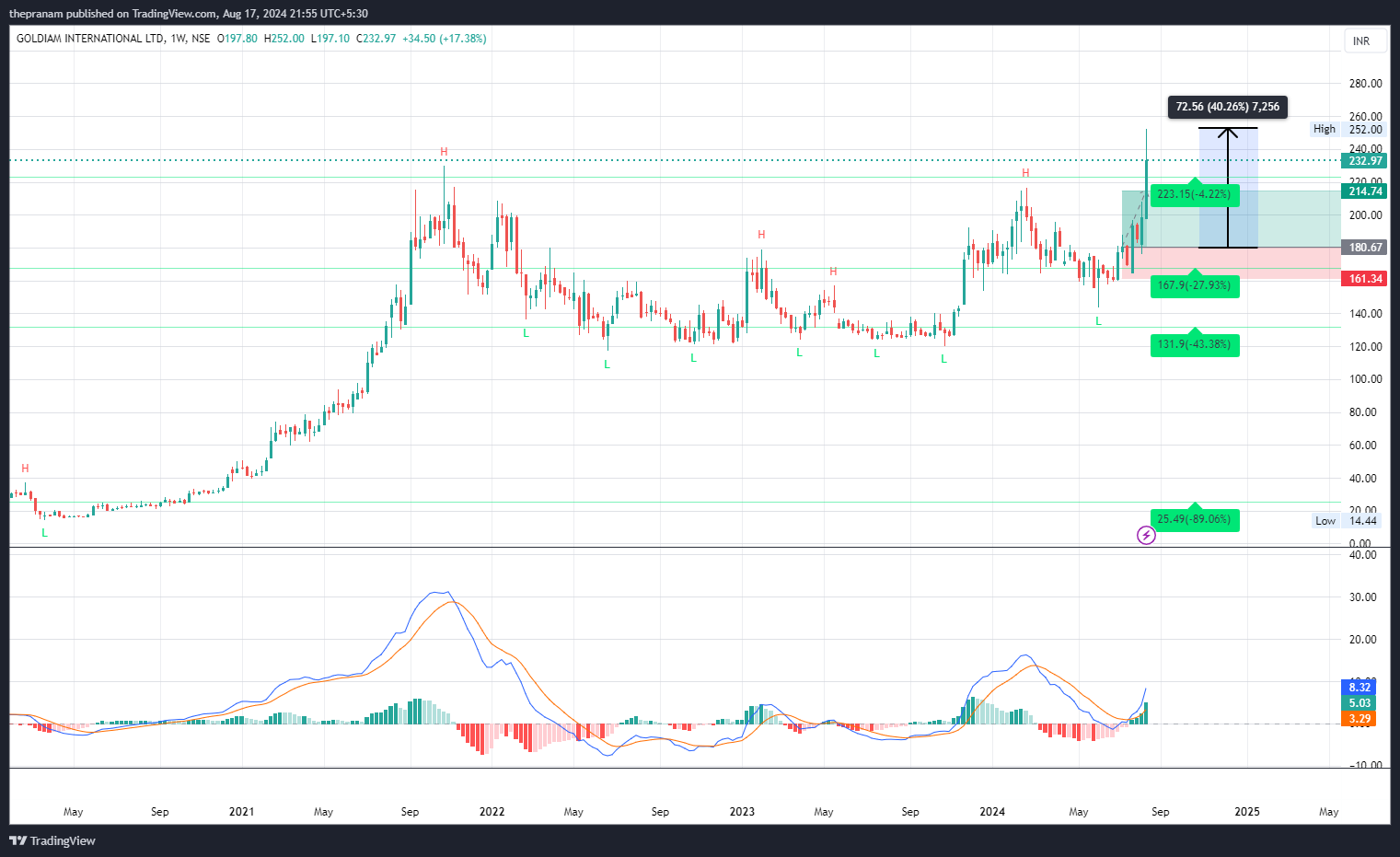Image resolution: width=1400 pixels, height=857 pixels.
Task: Click the High 252.00 label
Action: coord(1348,129)
